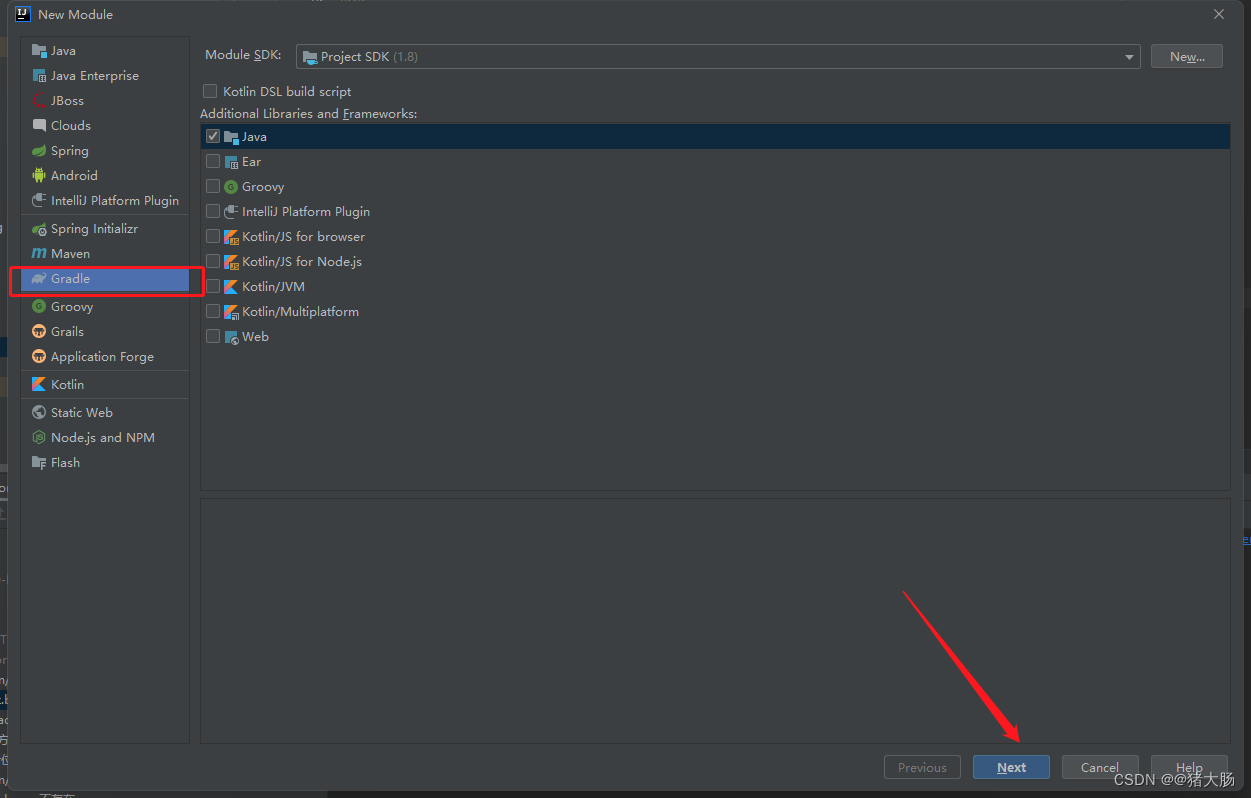
Task: Enable Kotlin DSL build script checkbox
Action: (210, 91)
